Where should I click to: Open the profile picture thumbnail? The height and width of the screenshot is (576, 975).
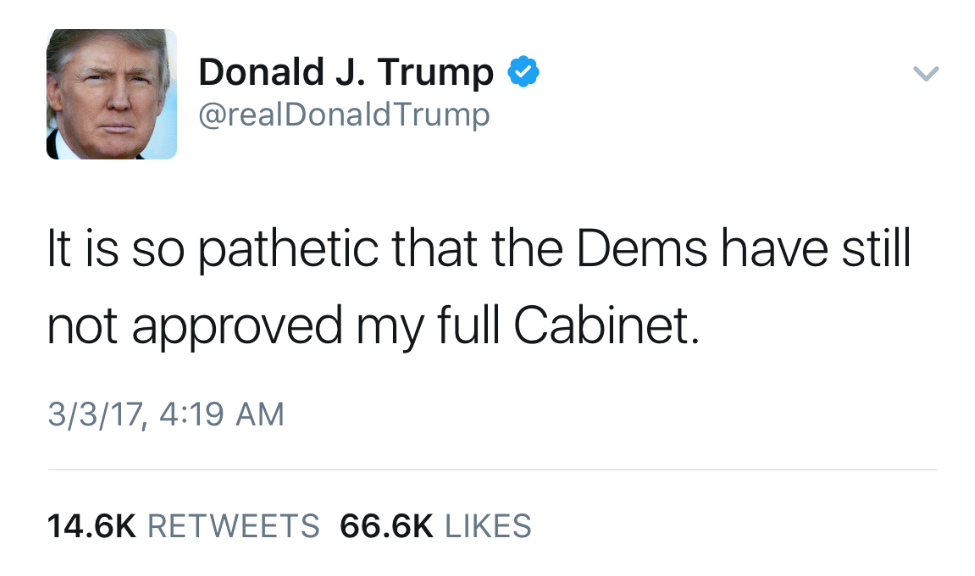112,94
